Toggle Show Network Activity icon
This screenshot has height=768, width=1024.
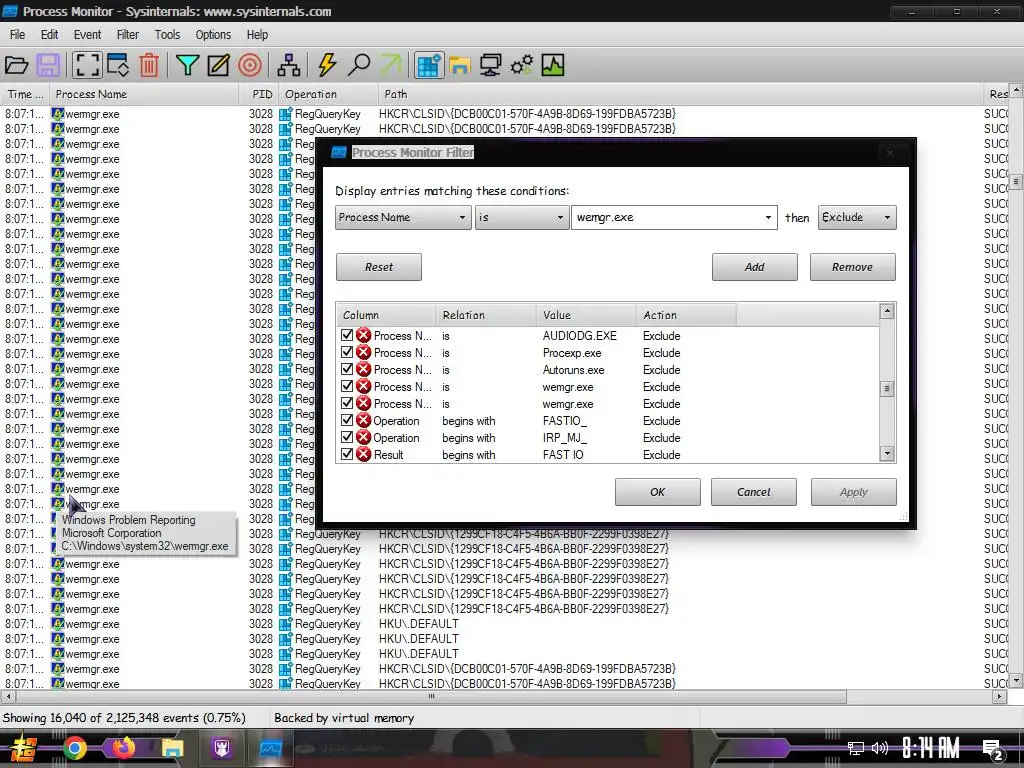[490, 65]
